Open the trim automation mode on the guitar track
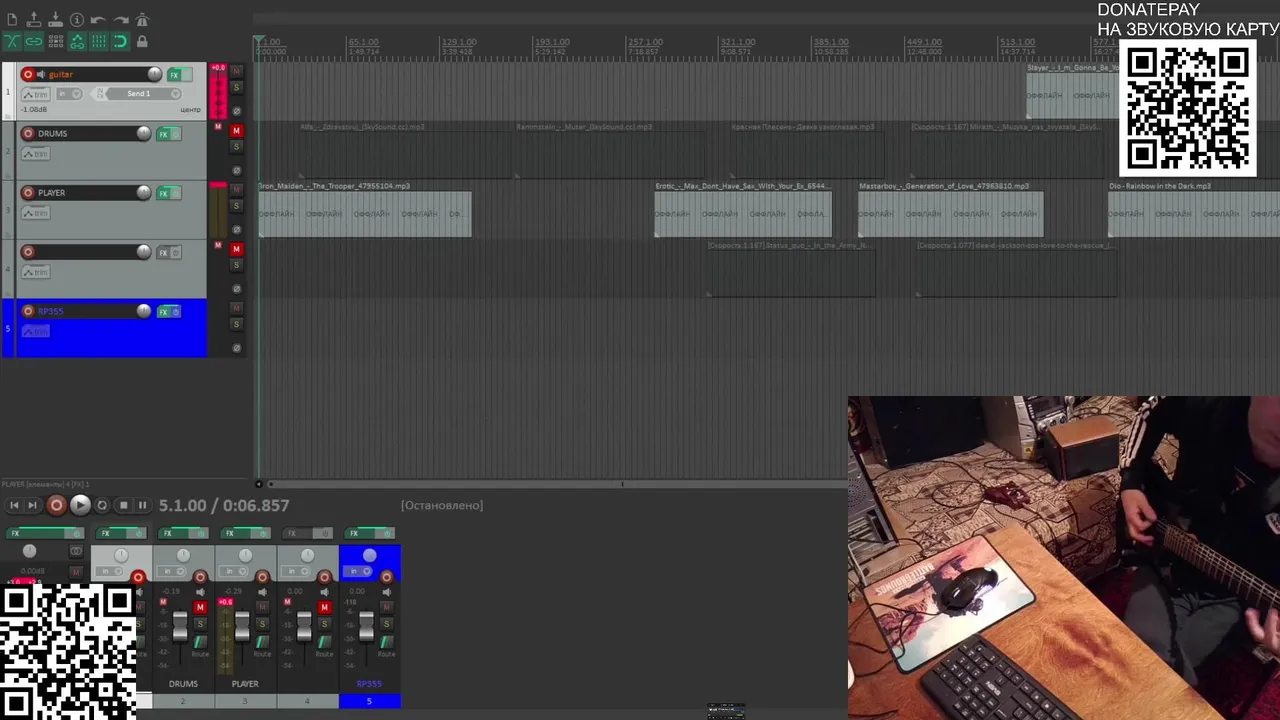This screenshot has width=1280, height=720. point(36,94)
